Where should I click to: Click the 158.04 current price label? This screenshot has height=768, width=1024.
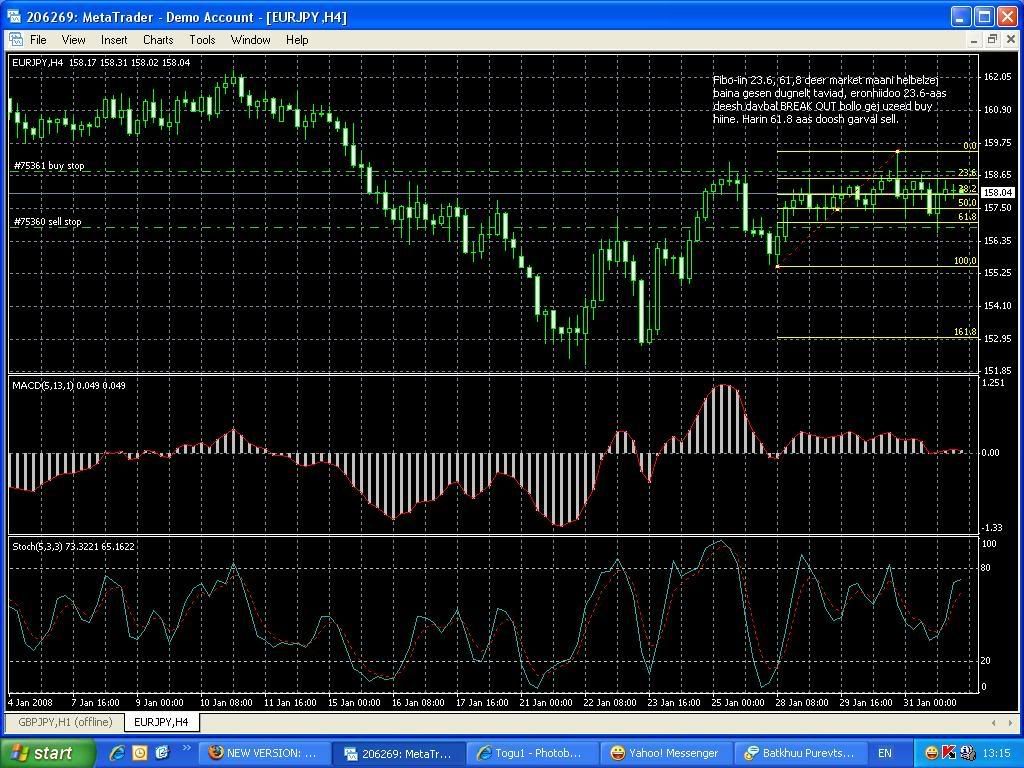click(997, 192)
